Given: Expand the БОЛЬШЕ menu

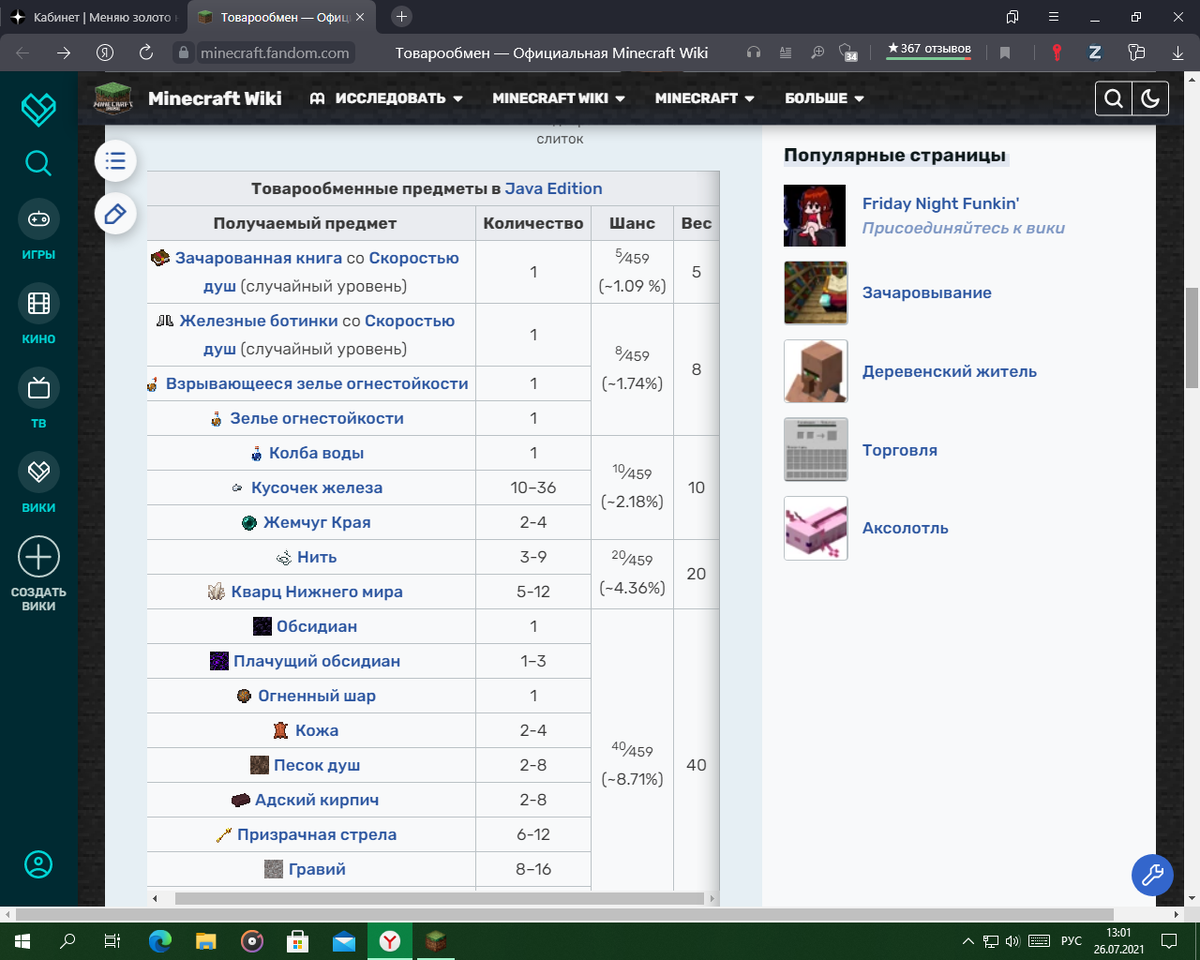Looking at the screenshot, I should 825,98.
